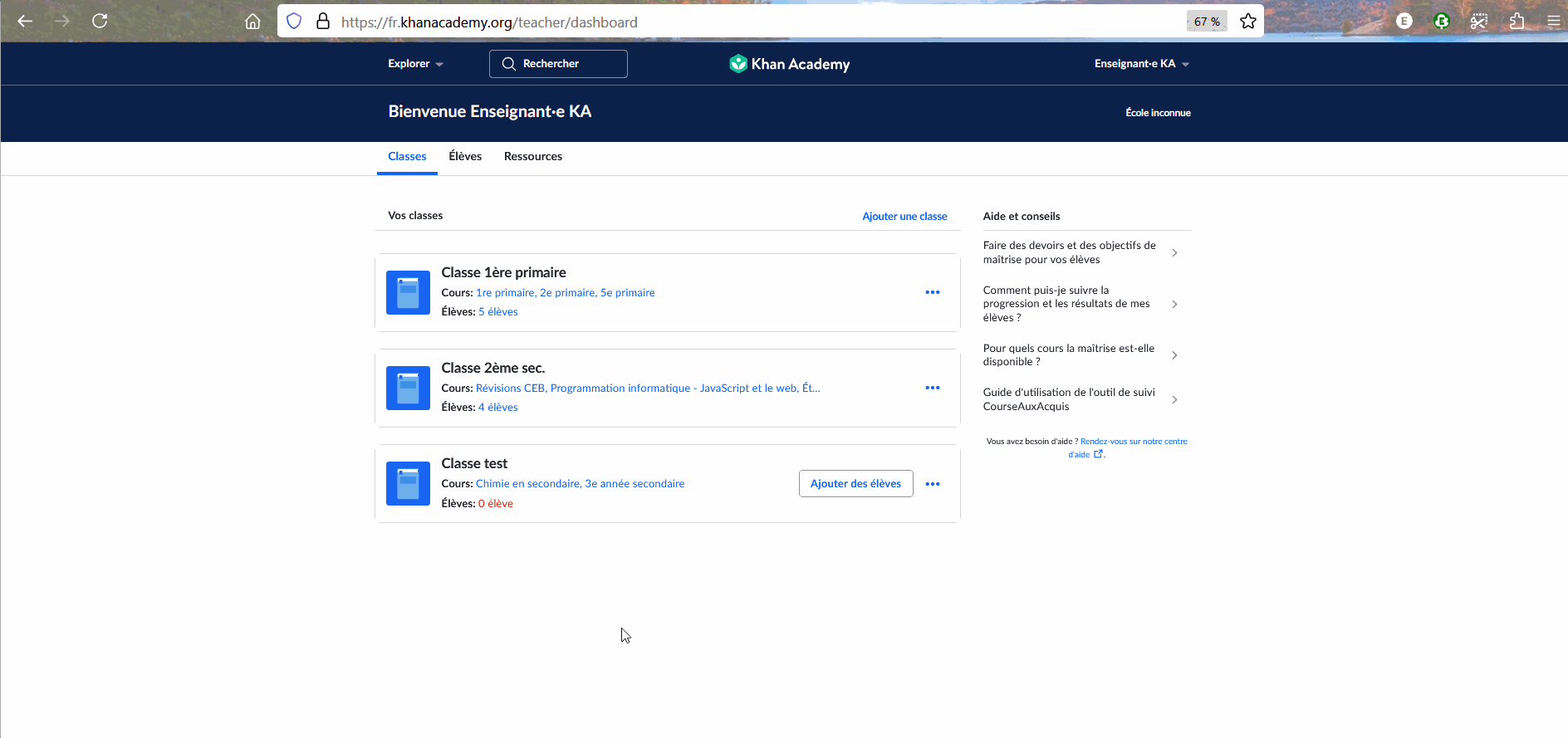
Task: Open the Enseignant·e KA account dropdown
Action: click(1141, 64)
